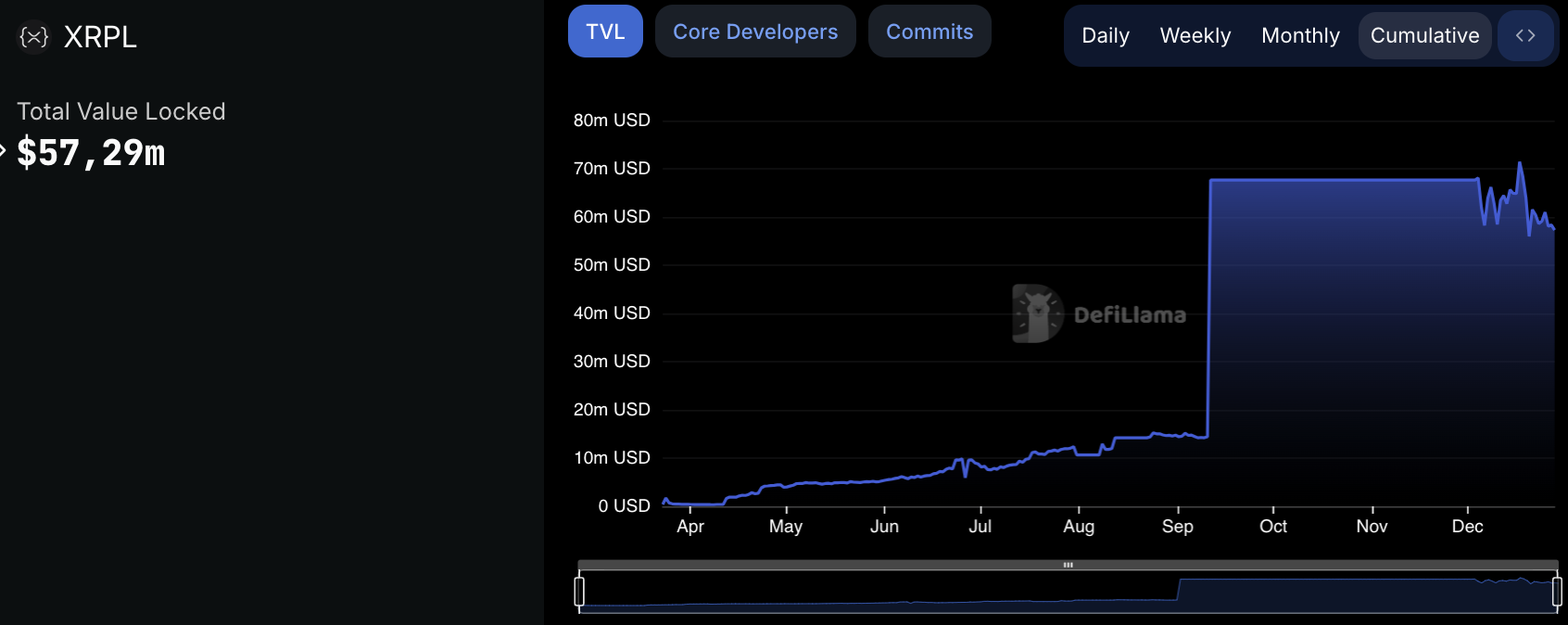Click the Dec x-axis label
The image size is (1568, 625).
coord(1468,527)
